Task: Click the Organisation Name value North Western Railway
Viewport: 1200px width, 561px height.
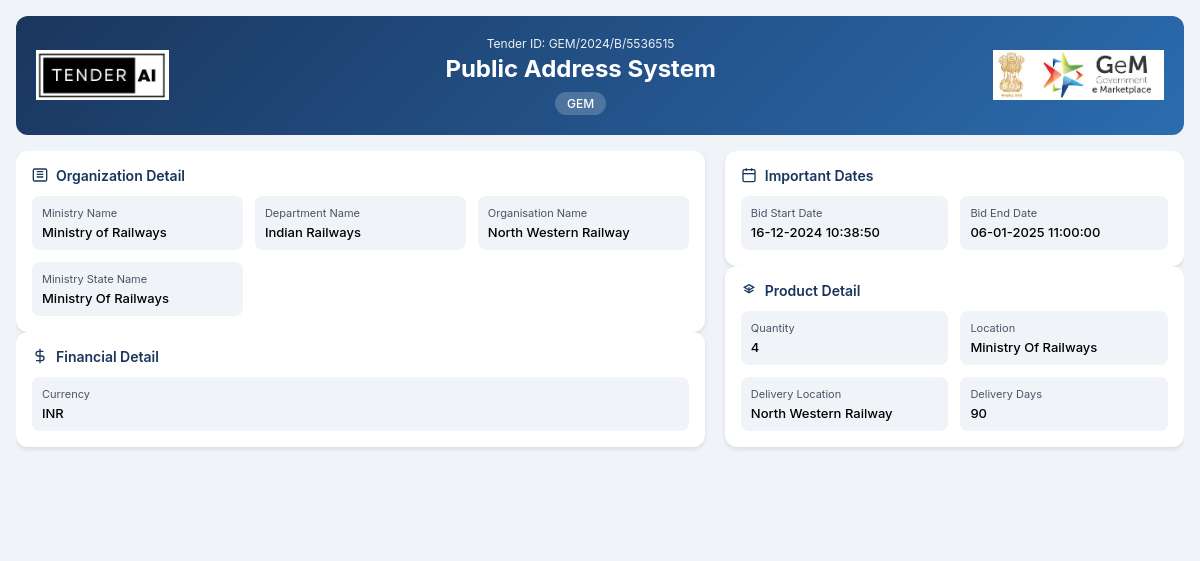Action: (x=559, y=233)
